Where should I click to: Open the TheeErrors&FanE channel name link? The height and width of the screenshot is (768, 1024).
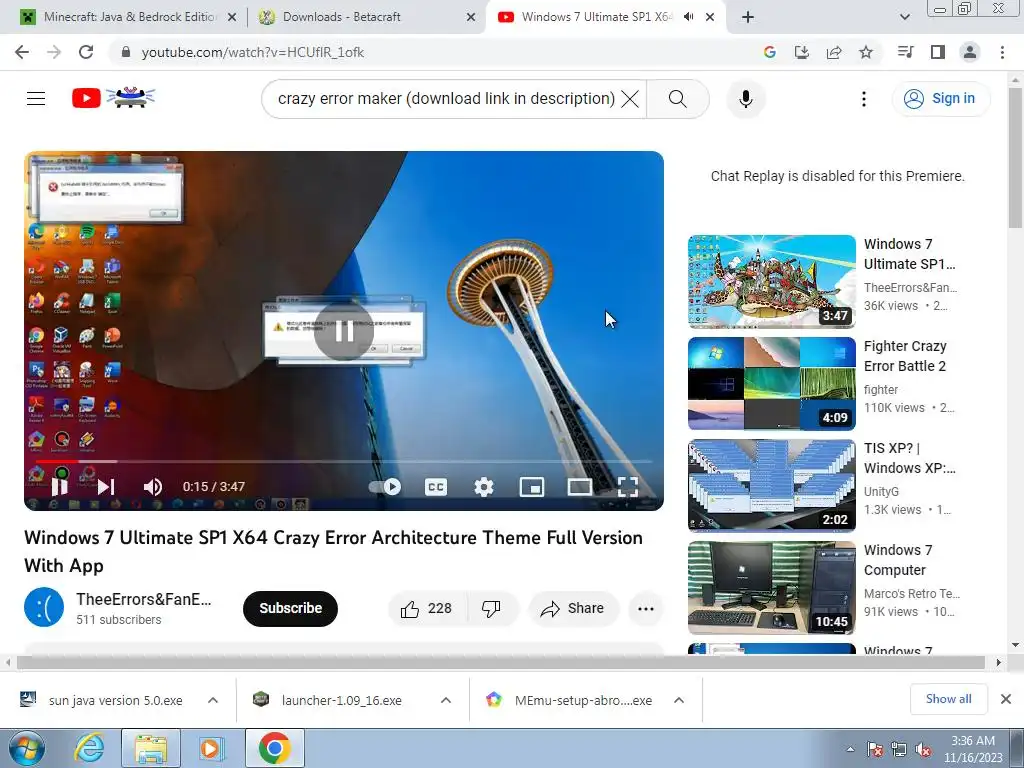144,599
